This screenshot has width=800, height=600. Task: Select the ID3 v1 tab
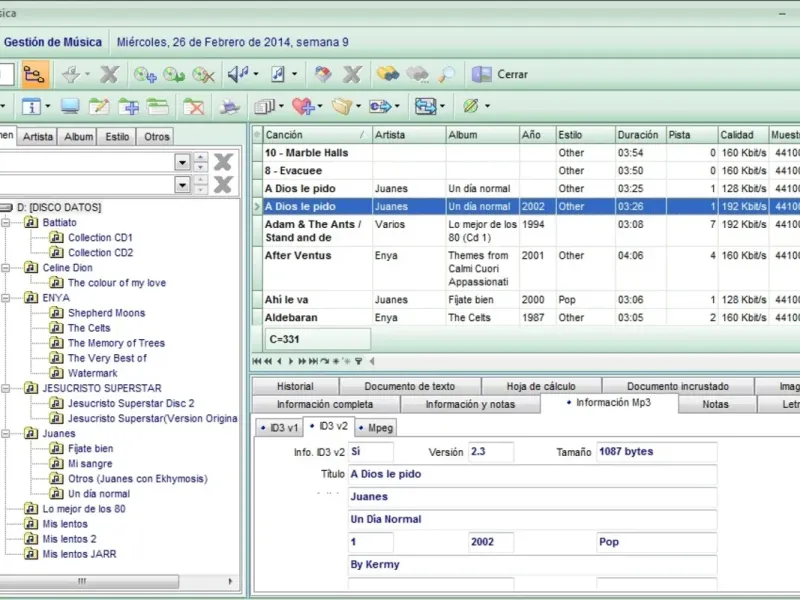(279, 428)
